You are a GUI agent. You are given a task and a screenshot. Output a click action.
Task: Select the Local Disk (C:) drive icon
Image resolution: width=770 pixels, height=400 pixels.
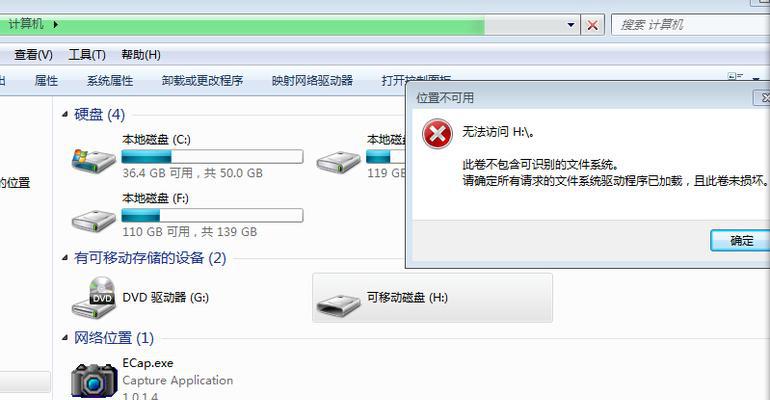tap(94, 160)
